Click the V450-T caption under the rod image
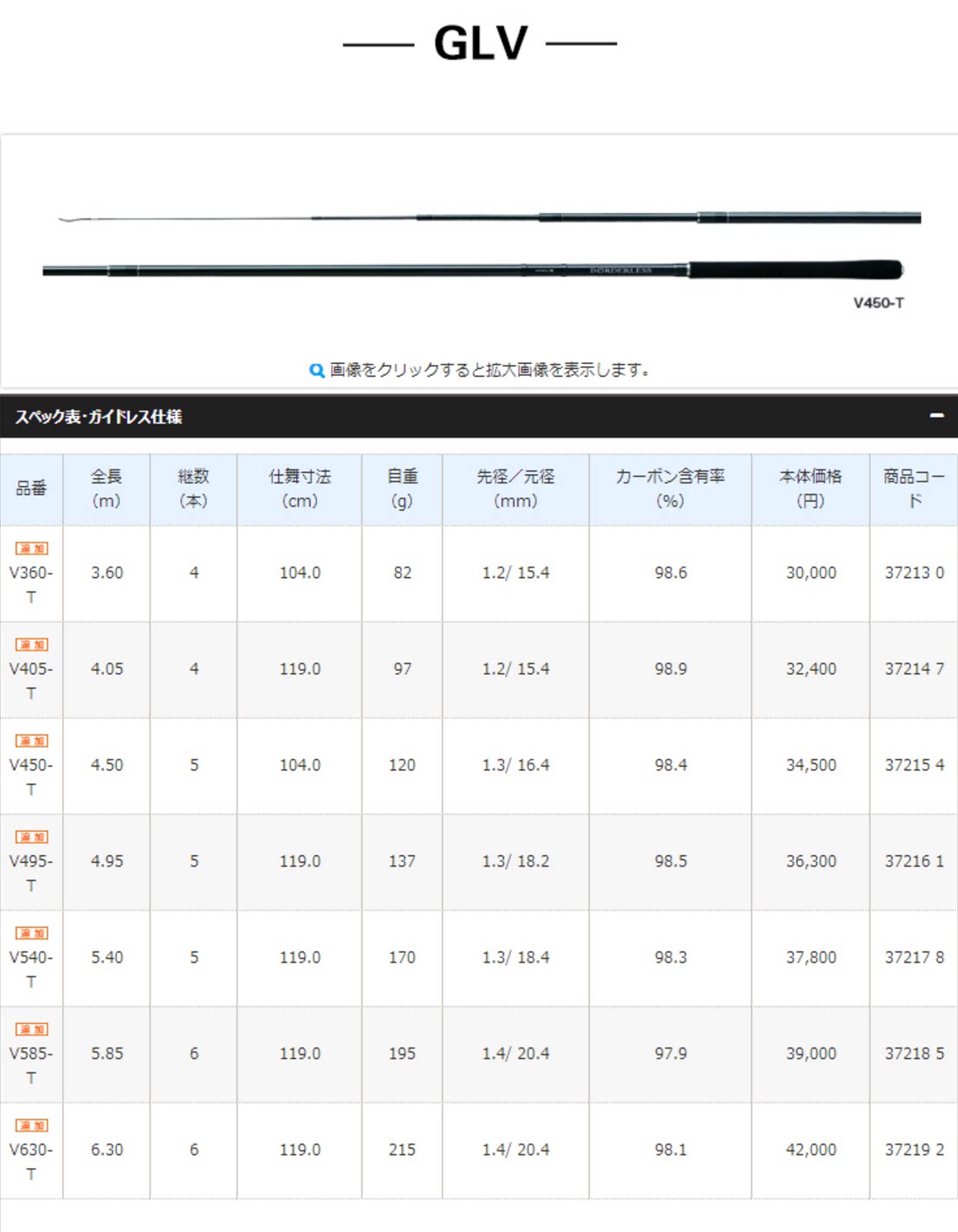The width and height of the screenshot is (958, 1232). (x=878, y=302)
